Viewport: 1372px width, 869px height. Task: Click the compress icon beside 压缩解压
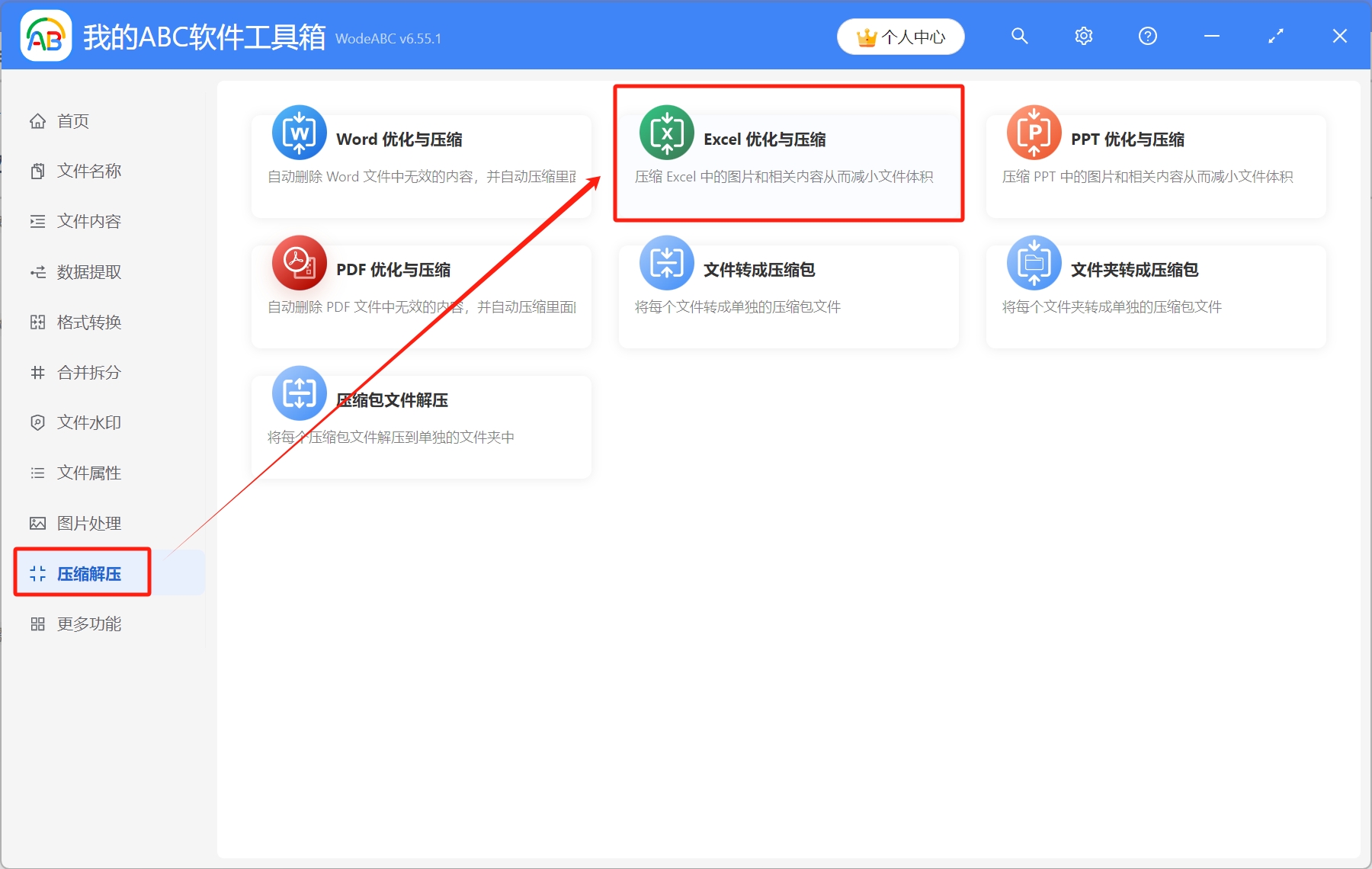[x=37, y=573]
